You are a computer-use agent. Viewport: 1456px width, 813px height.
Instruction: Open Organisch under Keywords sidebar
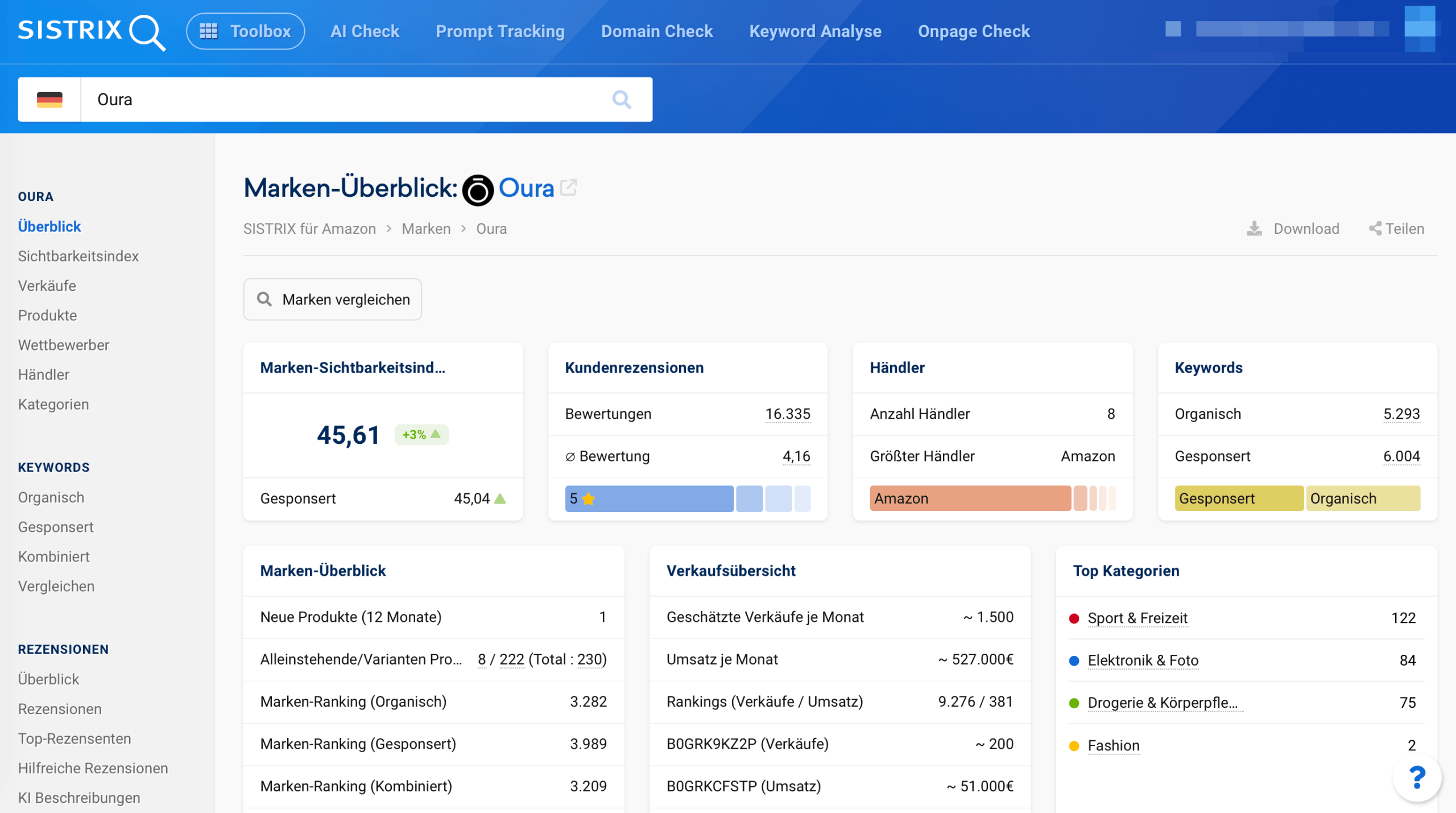51,497
